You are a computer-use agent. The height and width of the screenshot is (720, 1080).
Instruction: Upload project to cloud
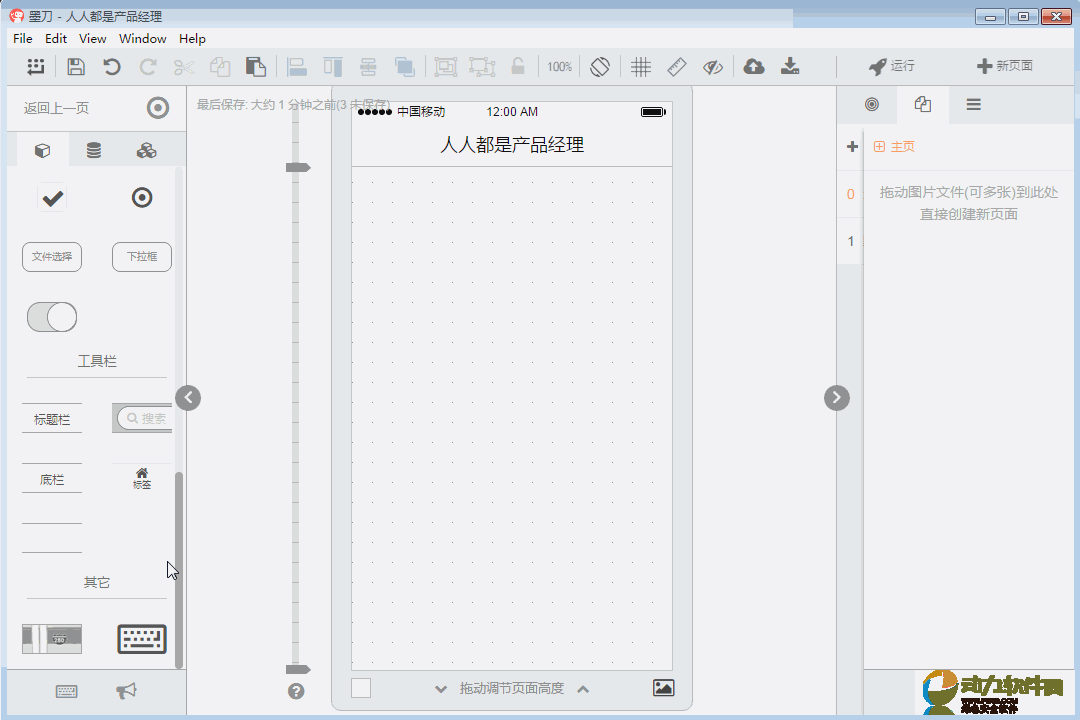(x=754, y=66)
